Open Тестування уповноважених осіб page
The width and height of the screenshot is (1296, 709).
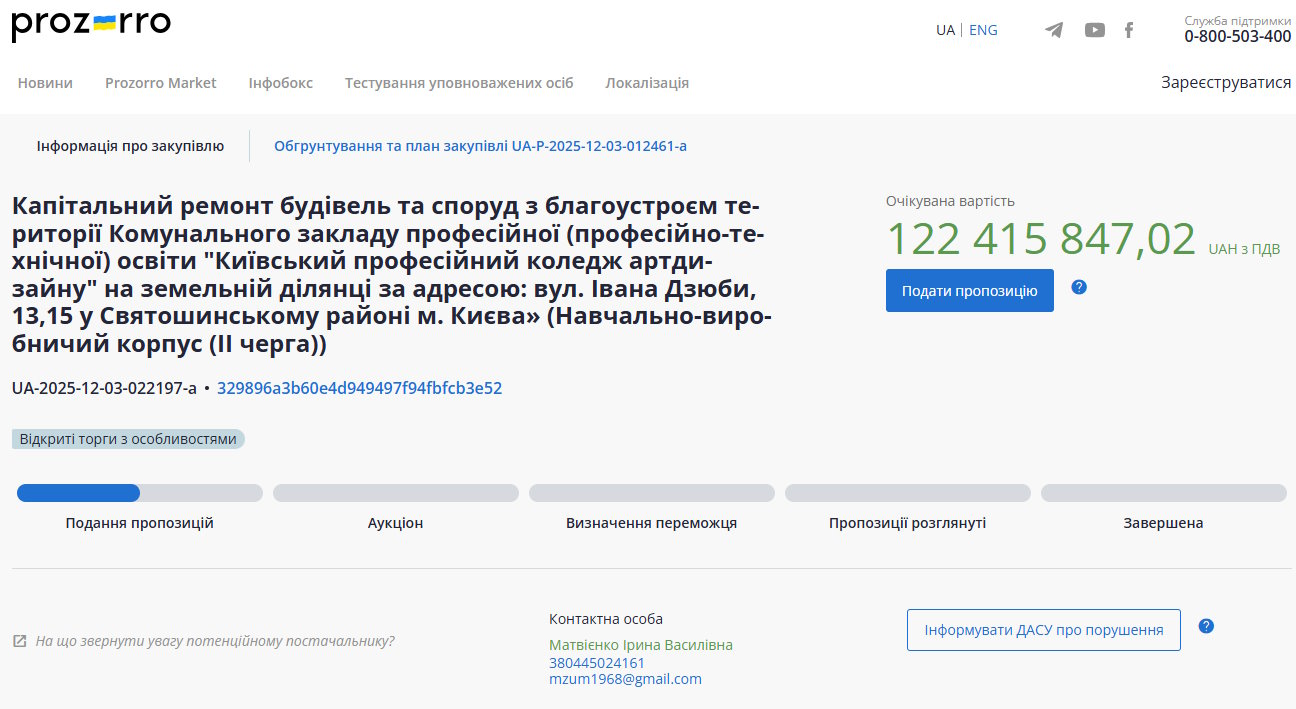pyautogui.click(x=459, y=83)
